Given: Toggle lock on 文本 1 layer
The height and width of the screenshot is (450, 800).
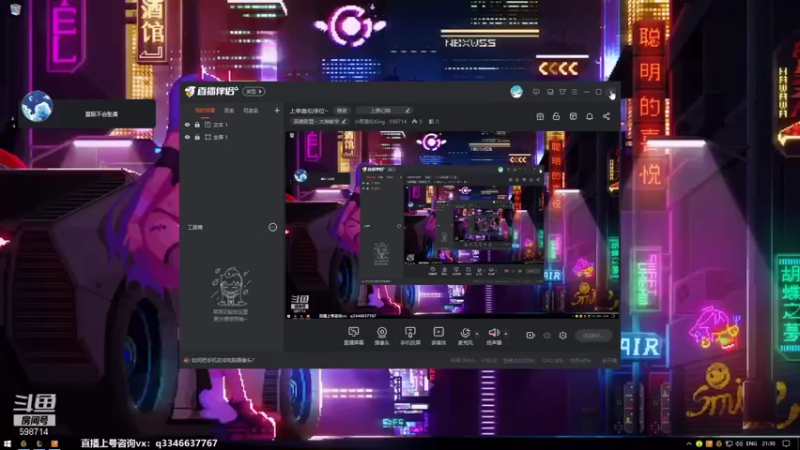Looking at the screenshot, I should pos(197,124).
